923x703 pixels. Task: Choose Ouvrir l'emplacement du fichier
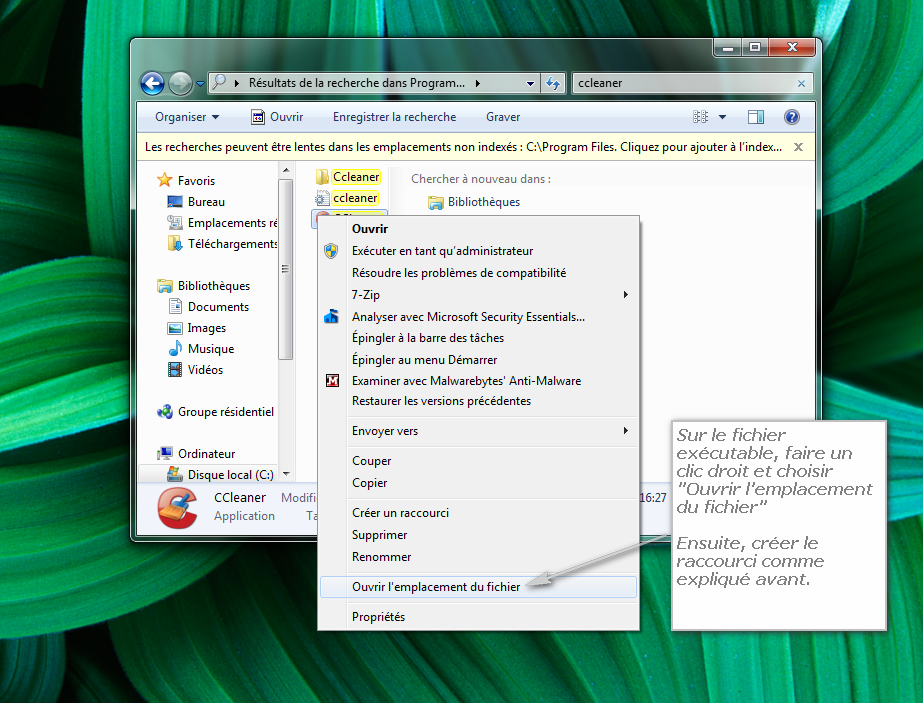pyautogui.click(x=478, y=587)
